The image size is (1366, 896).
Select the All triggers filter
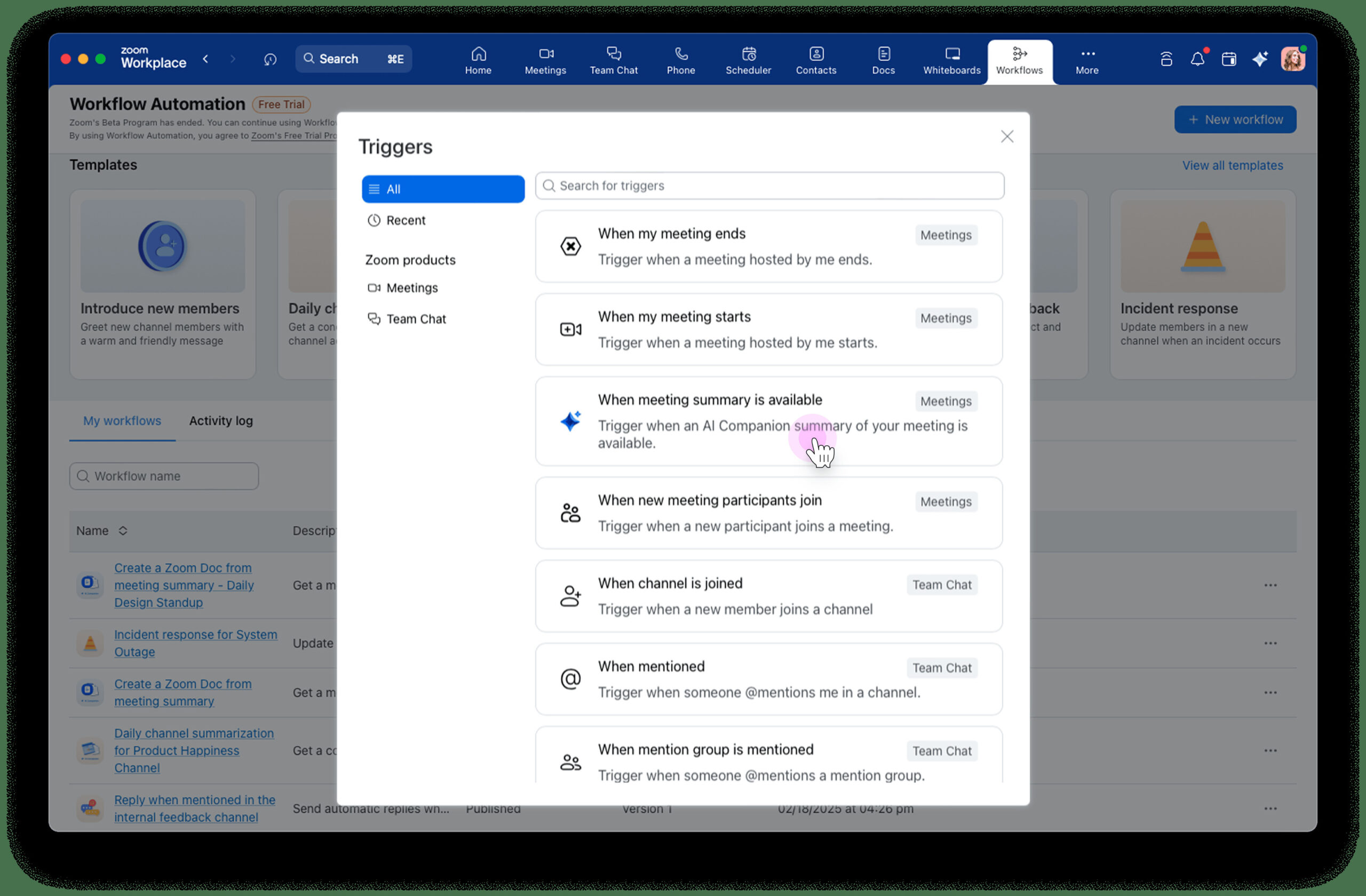[x=443, y=189]
